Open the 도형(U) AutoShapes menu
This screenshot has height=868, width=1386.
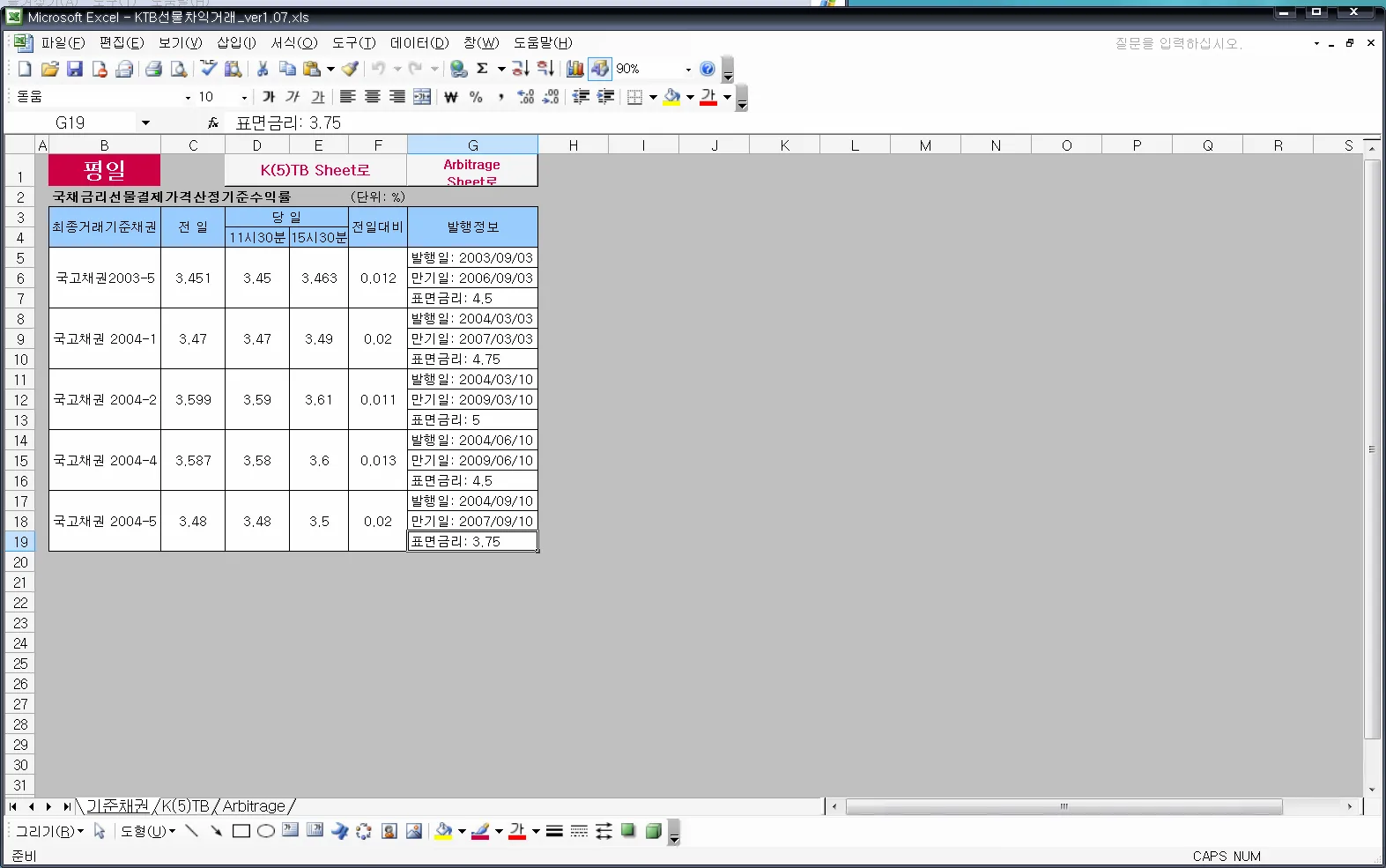(148, 831)
